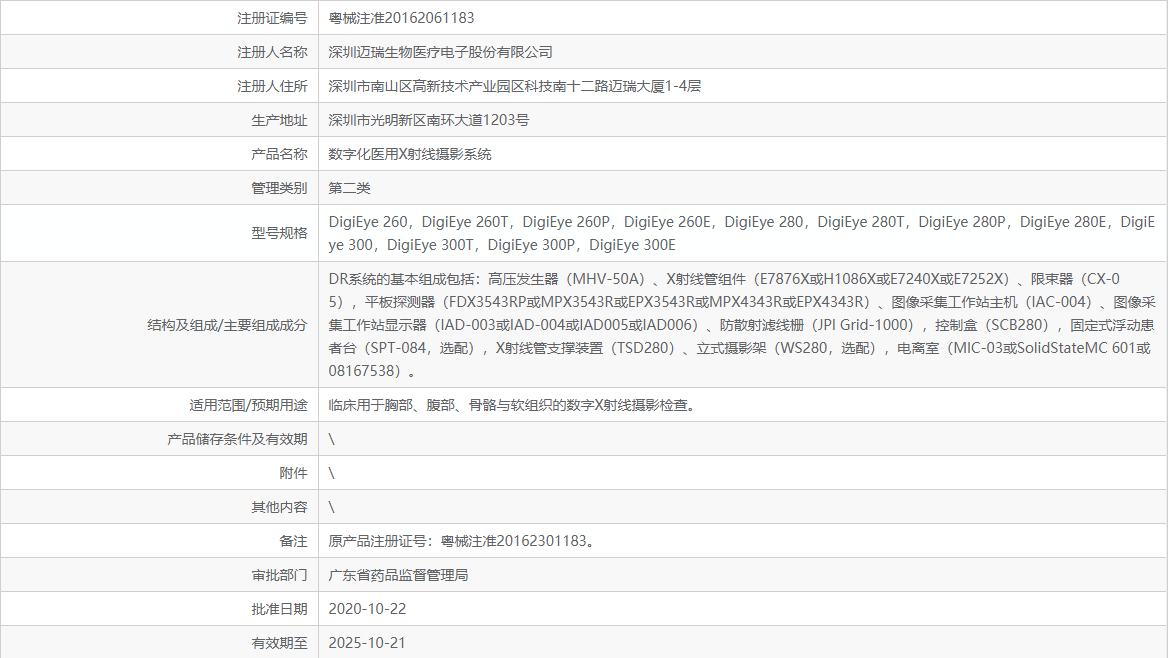Image resolution: width=1168 pixels, height=658 pixels.
Task: Click the 备注 label
Action: pos(293,542)
